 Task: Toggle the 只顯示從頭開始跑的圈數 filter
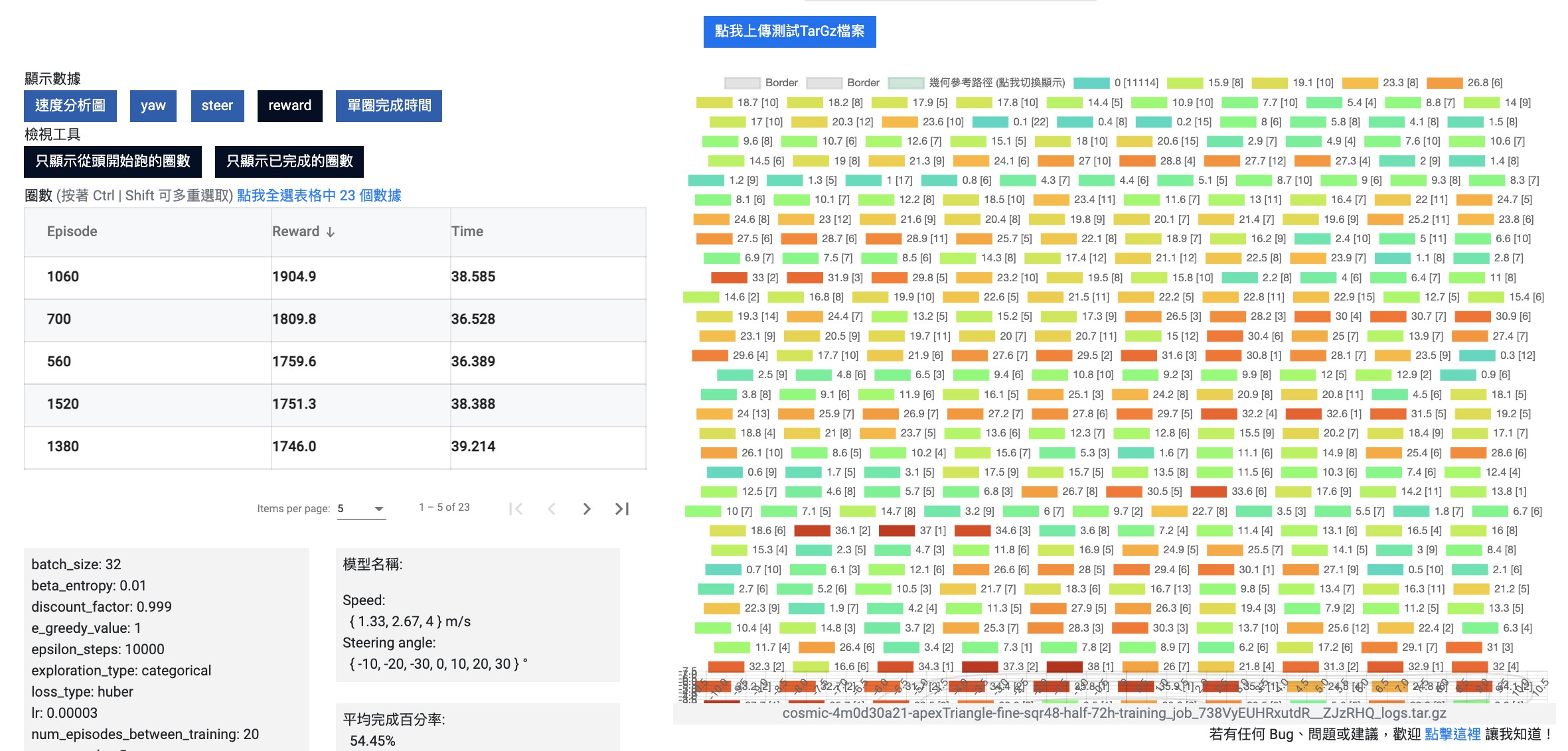point(113,161)
